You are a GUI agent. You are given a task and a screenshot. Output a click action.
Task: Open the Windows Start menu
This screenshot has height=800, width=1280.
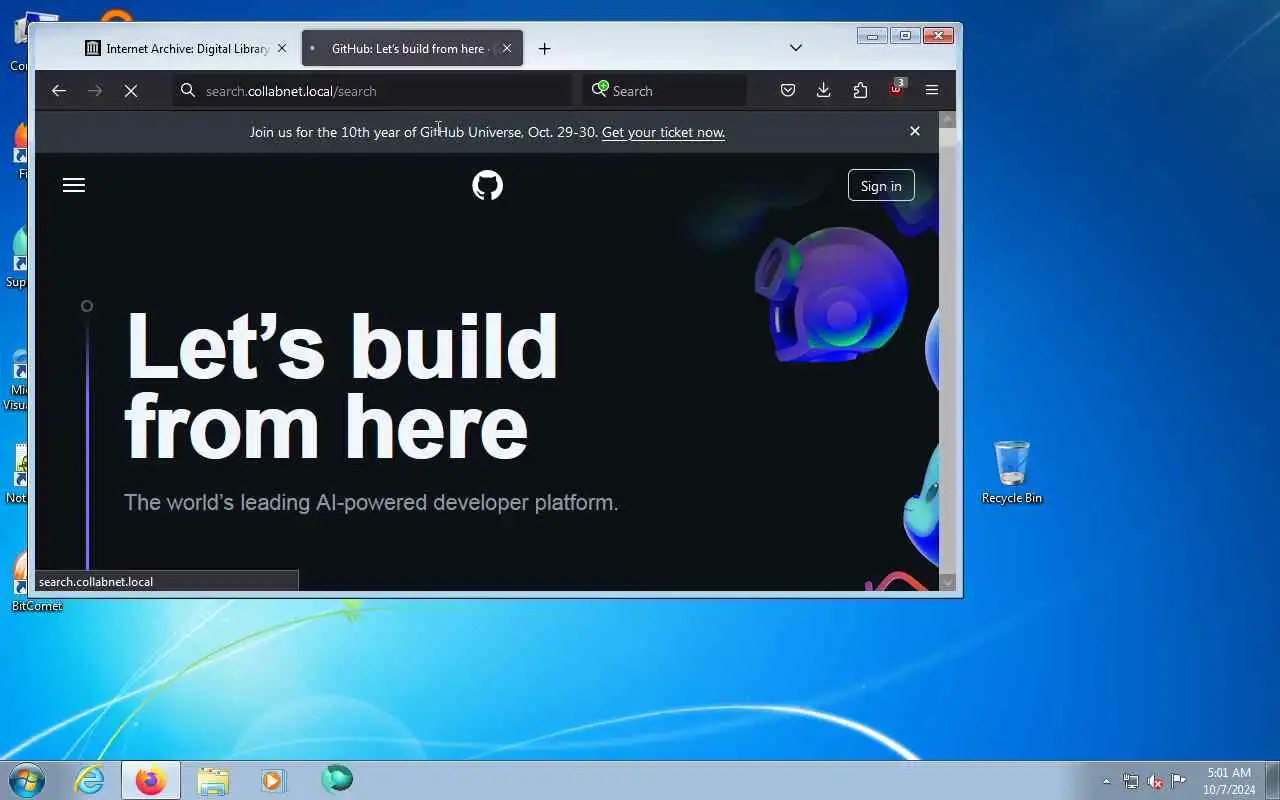(x=27, y=779)
